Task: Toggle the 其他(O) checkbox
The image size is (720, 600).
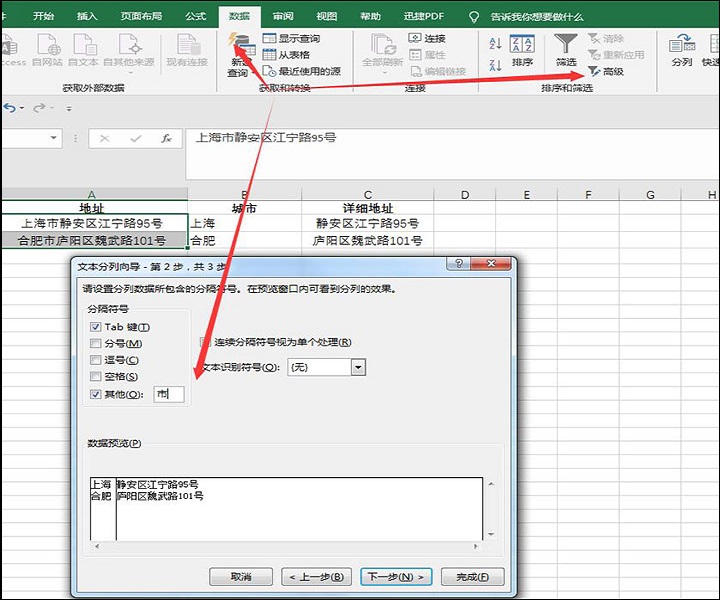Action: (x=96, y=394)
